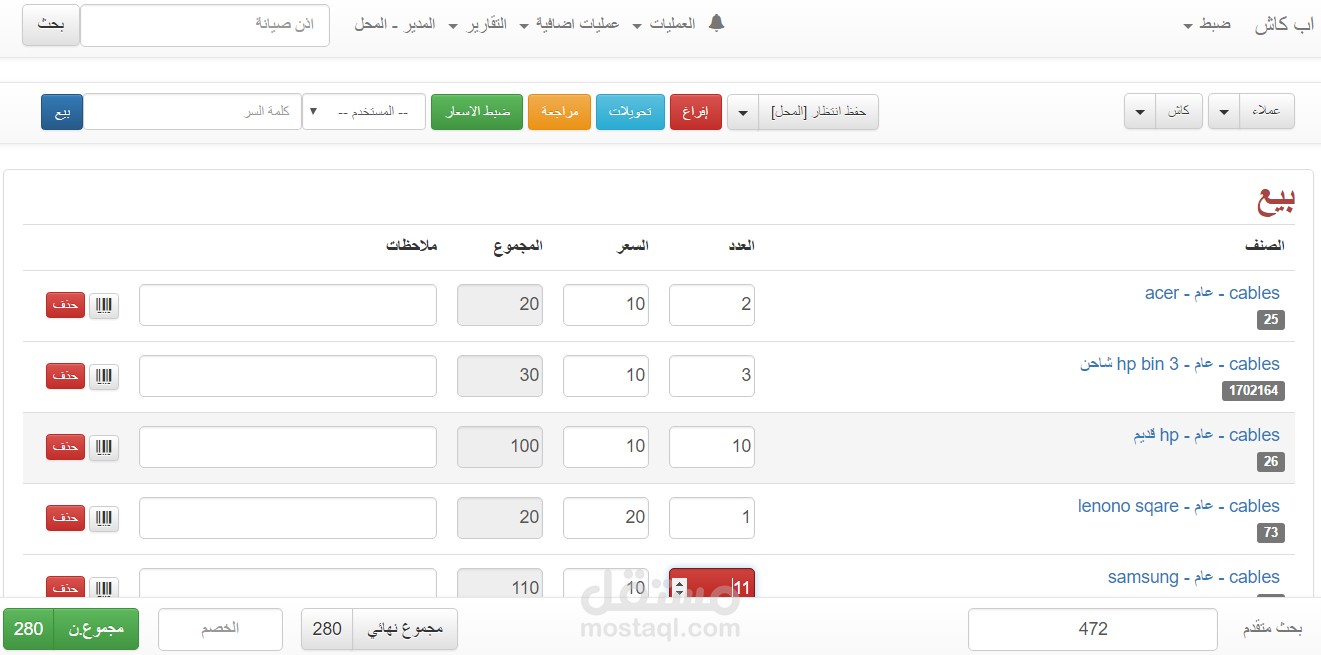Click the اب كاش brand link
This screenshot has height=655, width=1321.
1284,25
